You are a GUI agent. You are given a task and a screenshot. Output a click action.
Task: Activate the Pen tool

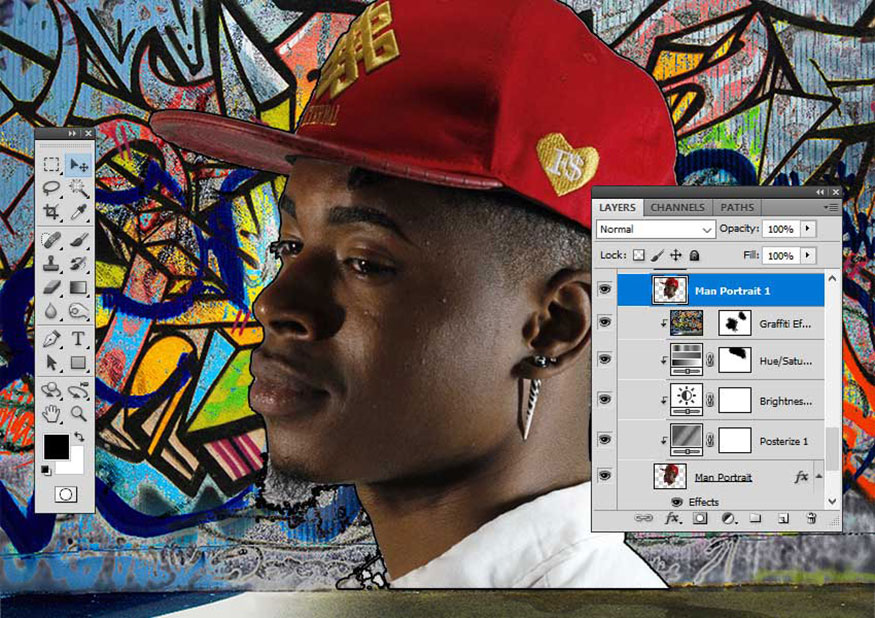51,338
